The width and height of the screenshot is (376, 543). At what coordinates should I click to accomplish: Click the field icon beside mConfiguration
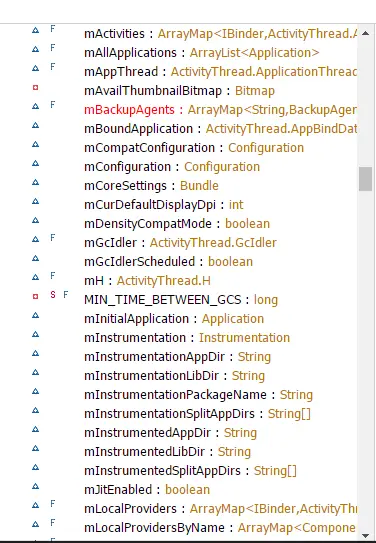click(35, 163)
